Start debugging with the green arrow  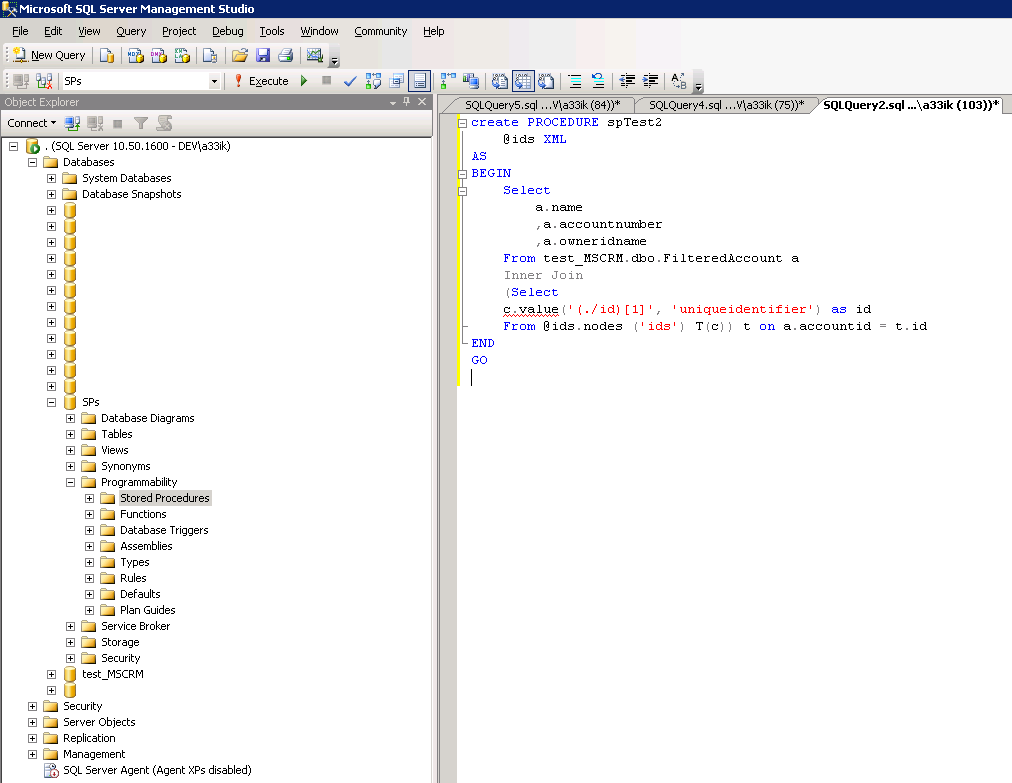[x=304, y=81]
